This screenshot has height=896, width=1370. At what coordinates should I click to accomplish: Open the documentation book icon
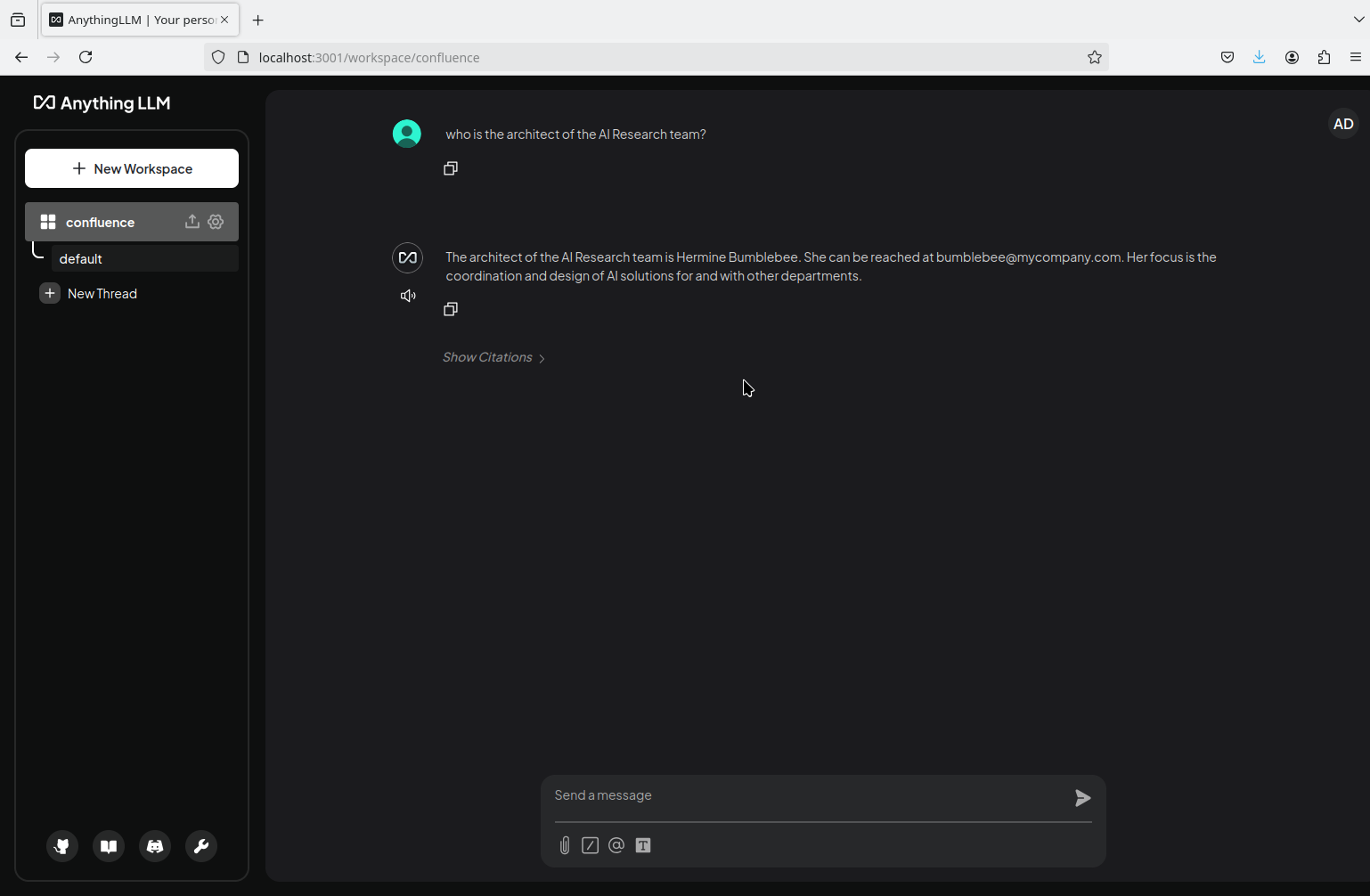pyautogui.click(x=109, y=846)
